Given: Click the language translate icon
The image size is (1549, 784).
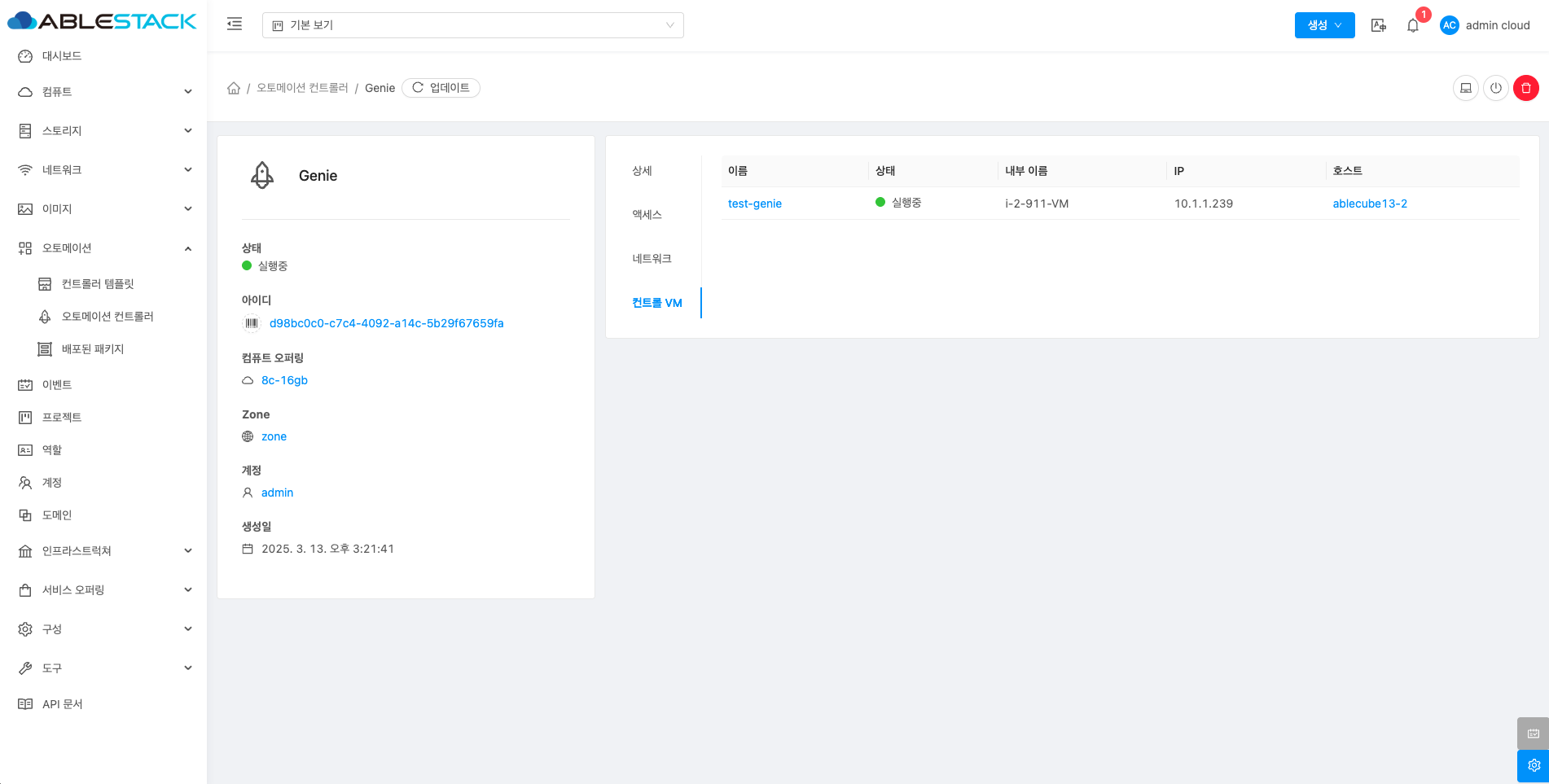Looking at the screenshot, I should pyautogui.click(x=1378, y=25).
